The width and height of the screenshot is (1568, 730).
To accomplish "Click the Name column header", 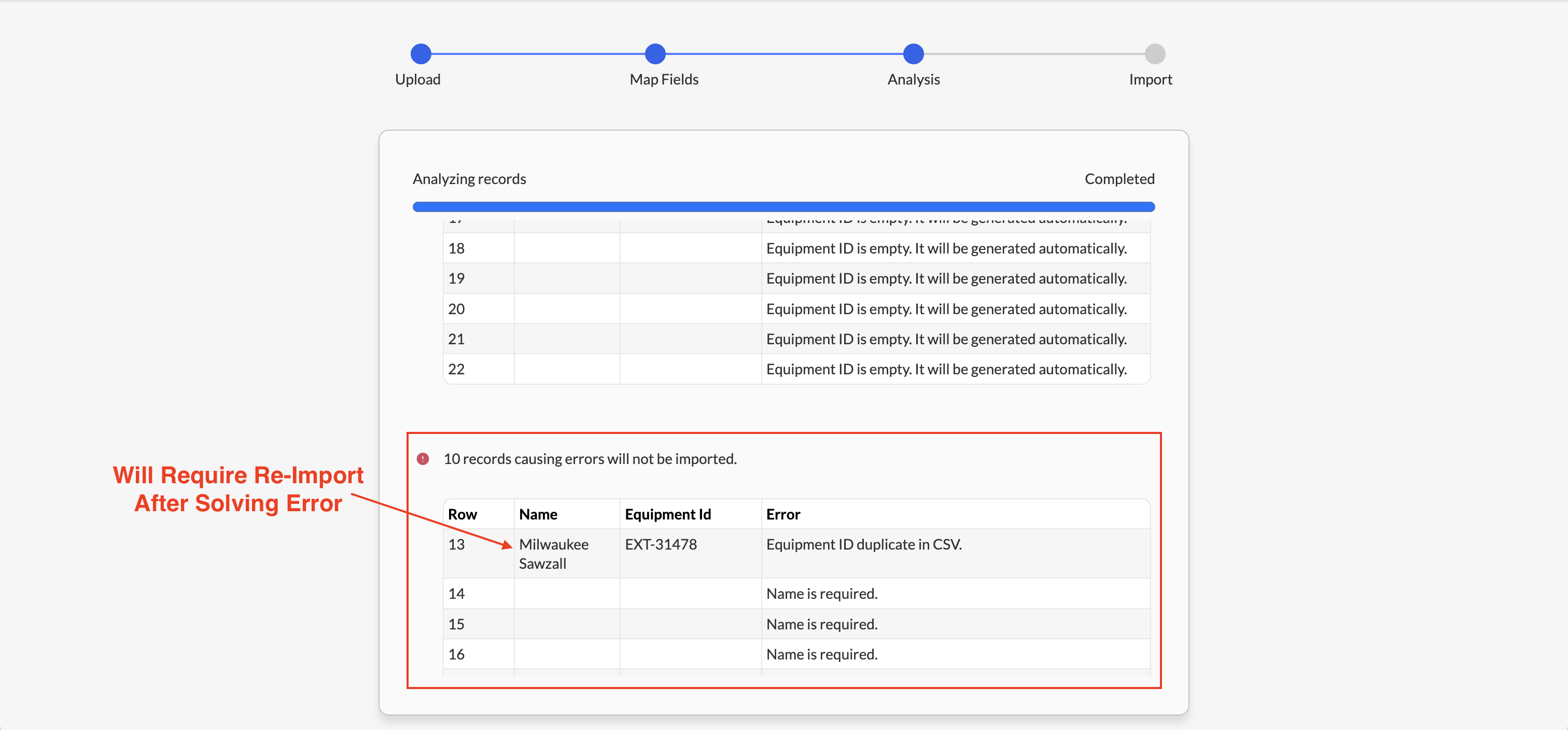I will coord(538,514).
